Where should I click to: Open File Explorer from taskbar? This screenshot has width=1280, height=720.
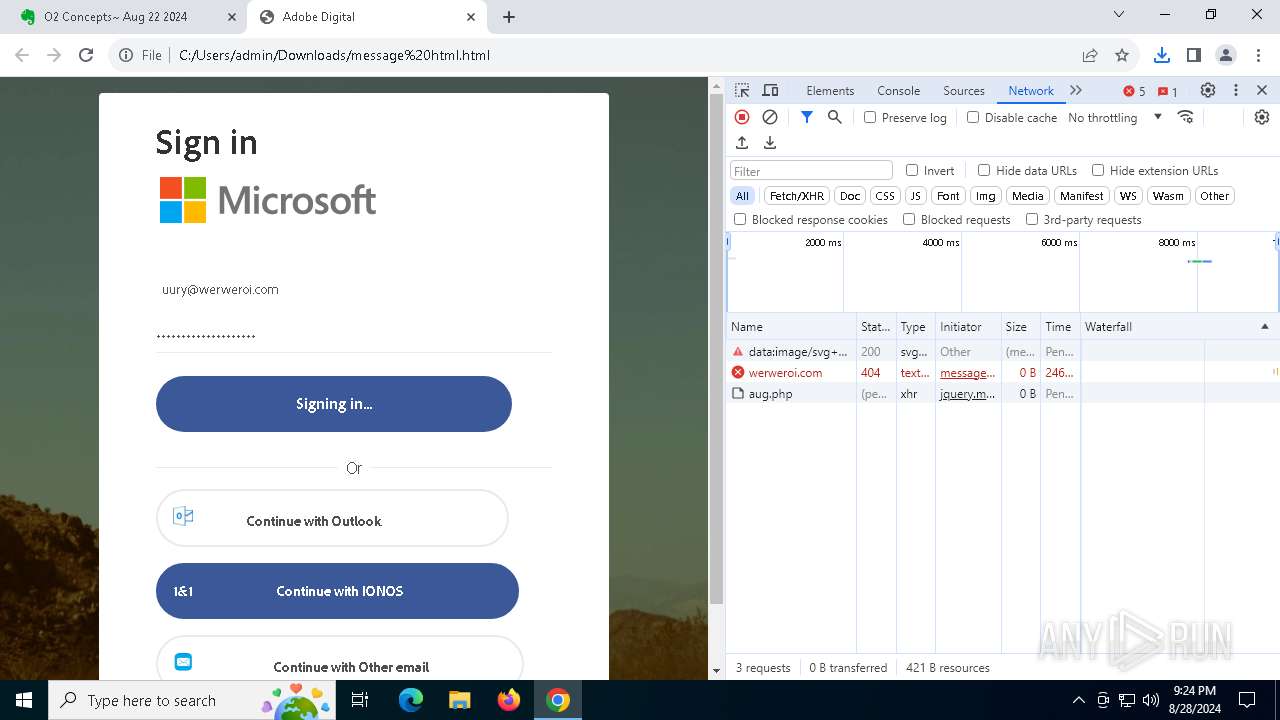click(x=460, y=700)
